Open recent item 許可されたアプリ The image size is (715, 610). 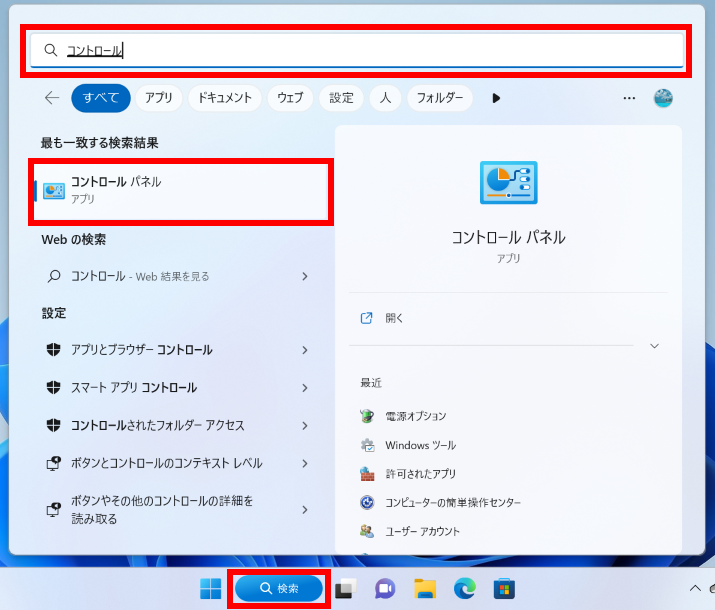coord(420,474)
